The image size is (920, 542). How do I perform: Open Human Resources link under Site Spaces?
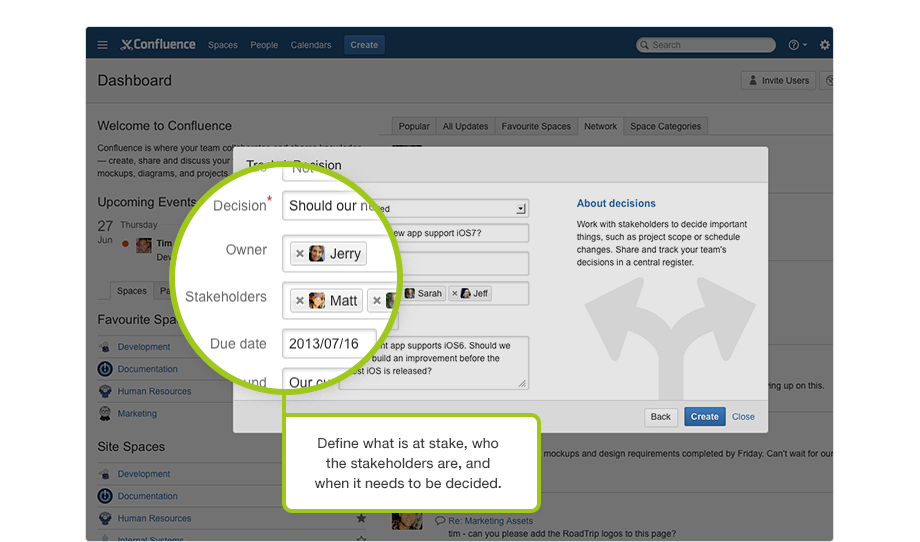click(x=154, y=519)
